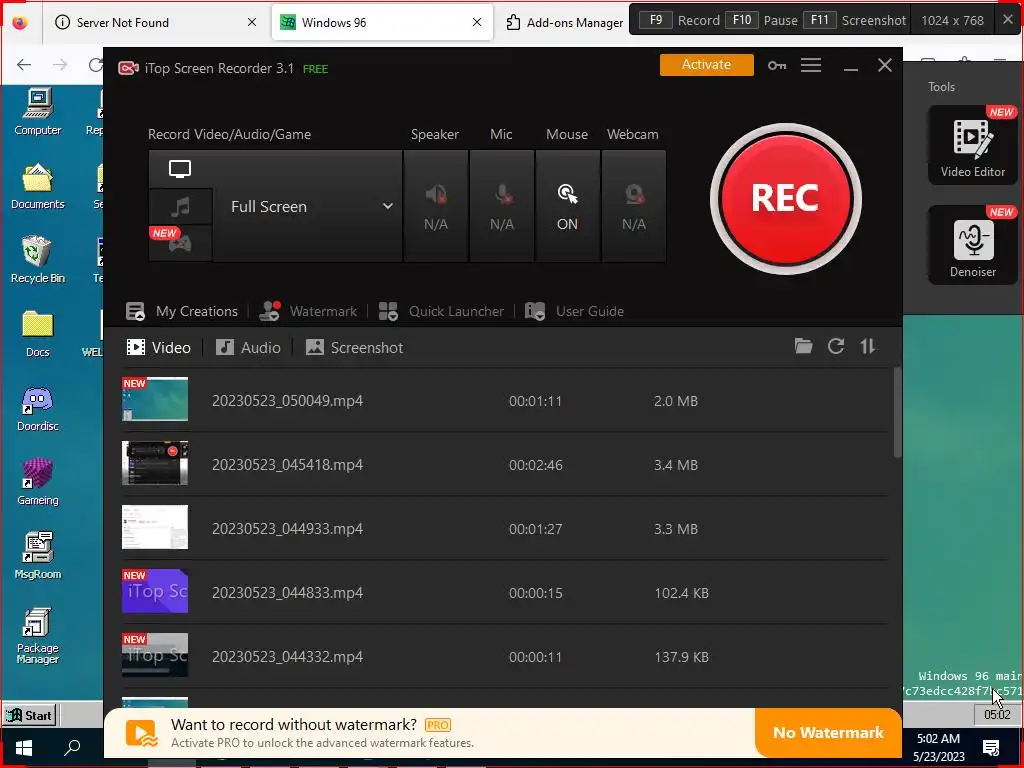Switch to the Screenshot list tab

click(355, 347)
